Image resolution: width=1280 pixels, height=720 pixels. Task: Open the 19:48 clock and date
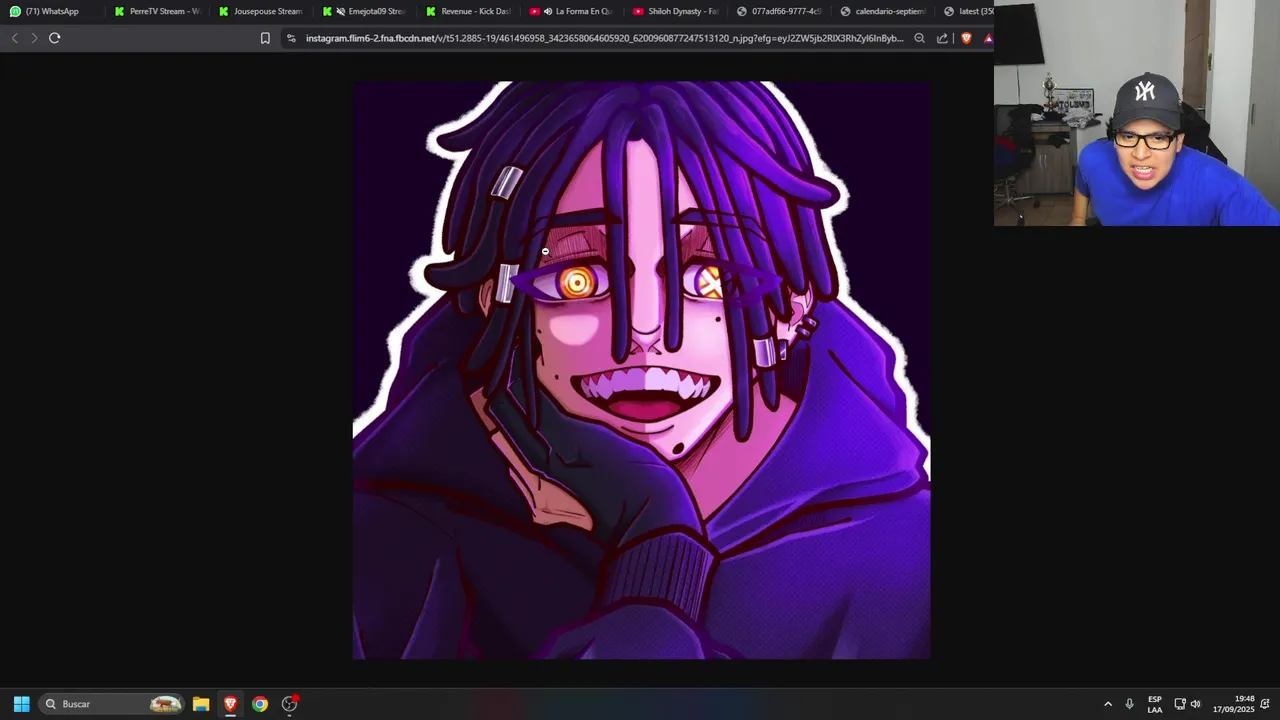click(1233, 704)
